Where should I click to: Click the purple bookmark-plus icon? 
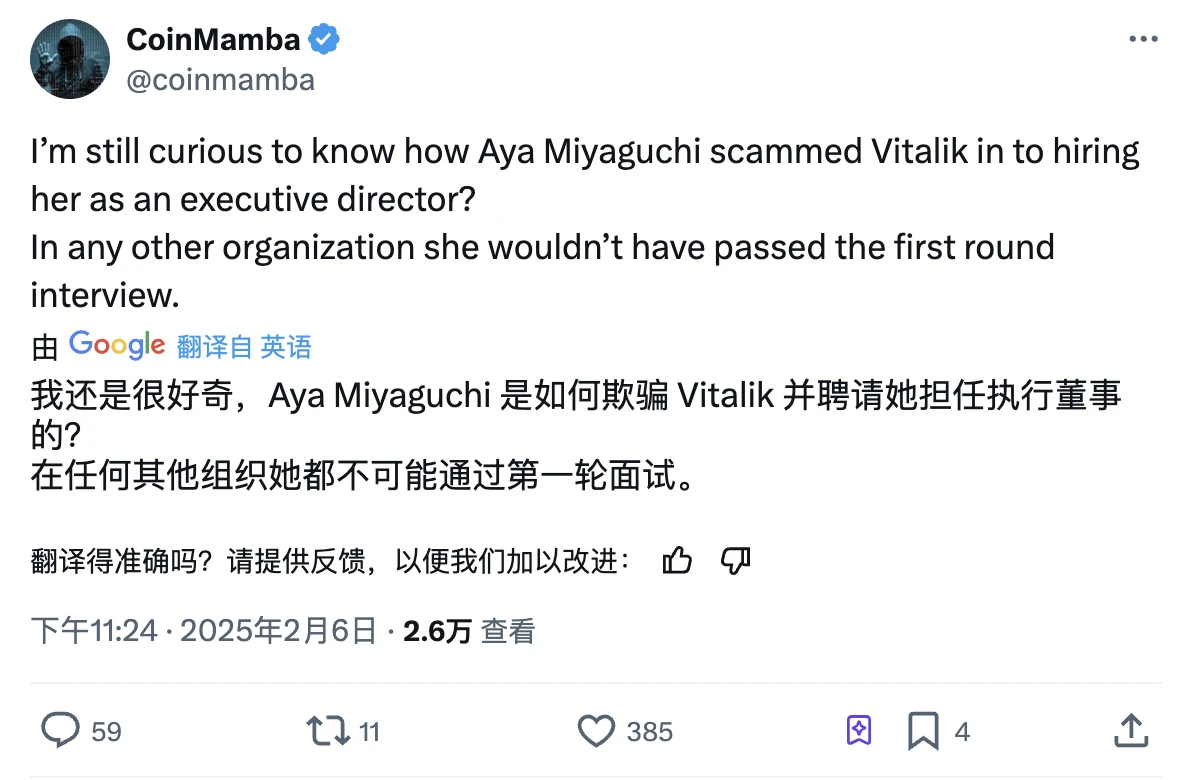pos(859,731)
